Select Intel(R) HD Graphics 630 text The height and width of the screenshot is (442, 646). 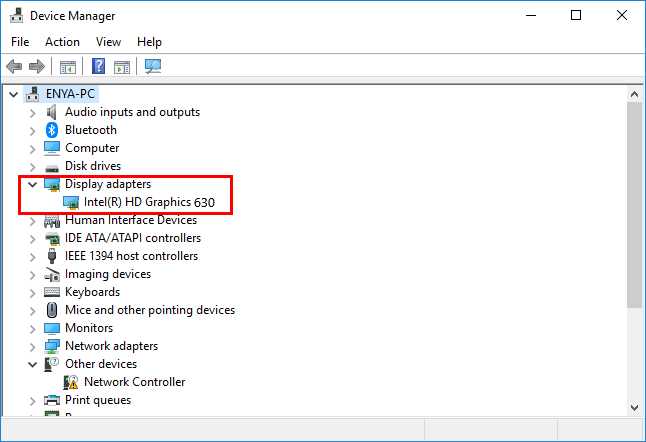[149, 202]
